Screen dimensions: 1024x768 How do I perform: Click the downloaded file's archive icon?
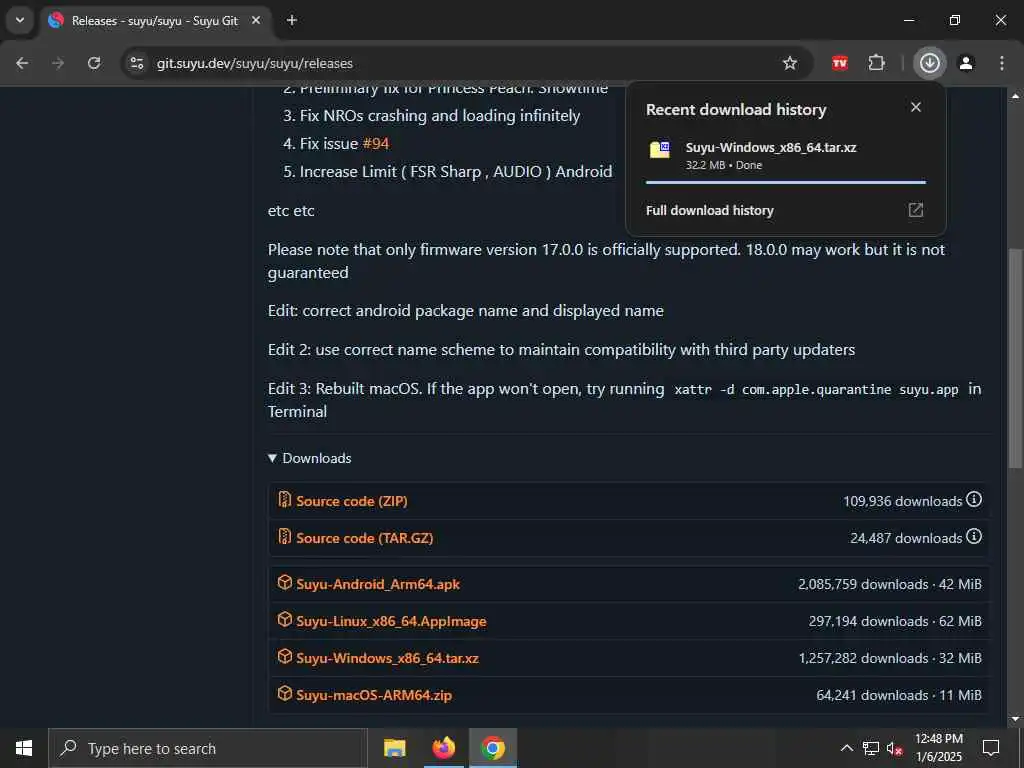660,150
